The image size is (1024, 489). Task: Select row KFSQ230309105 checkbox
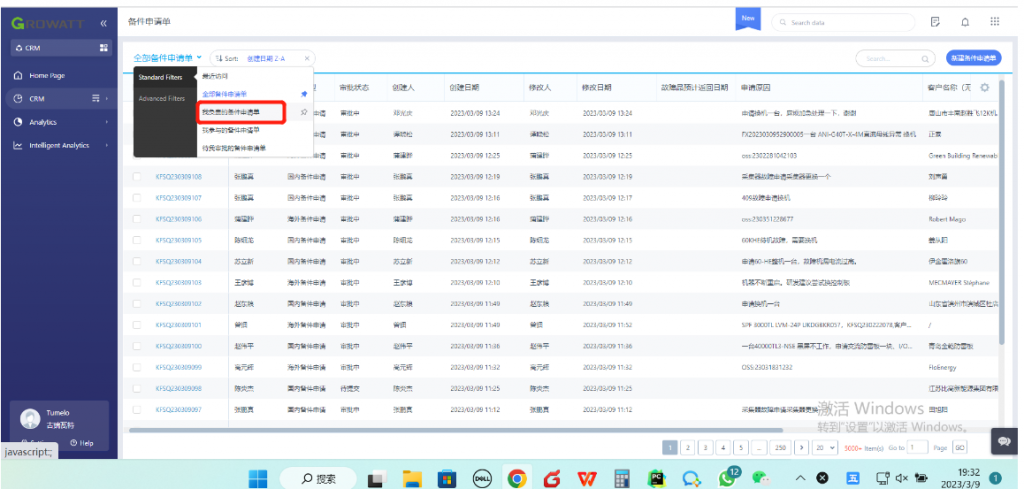tap(136, 240)
